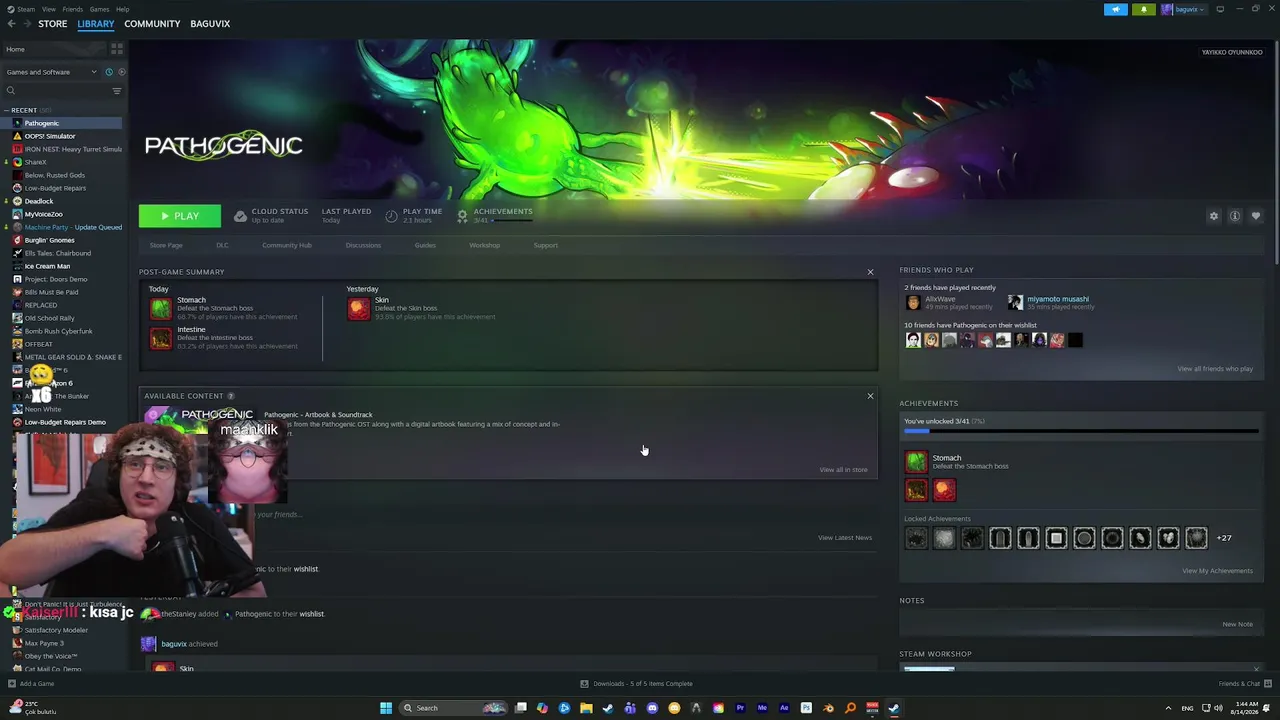Image resolution: width=1280 pixels, height=720 pixels.
Task: Open Discord from the taskbar
Action: (x=652, y=708)
